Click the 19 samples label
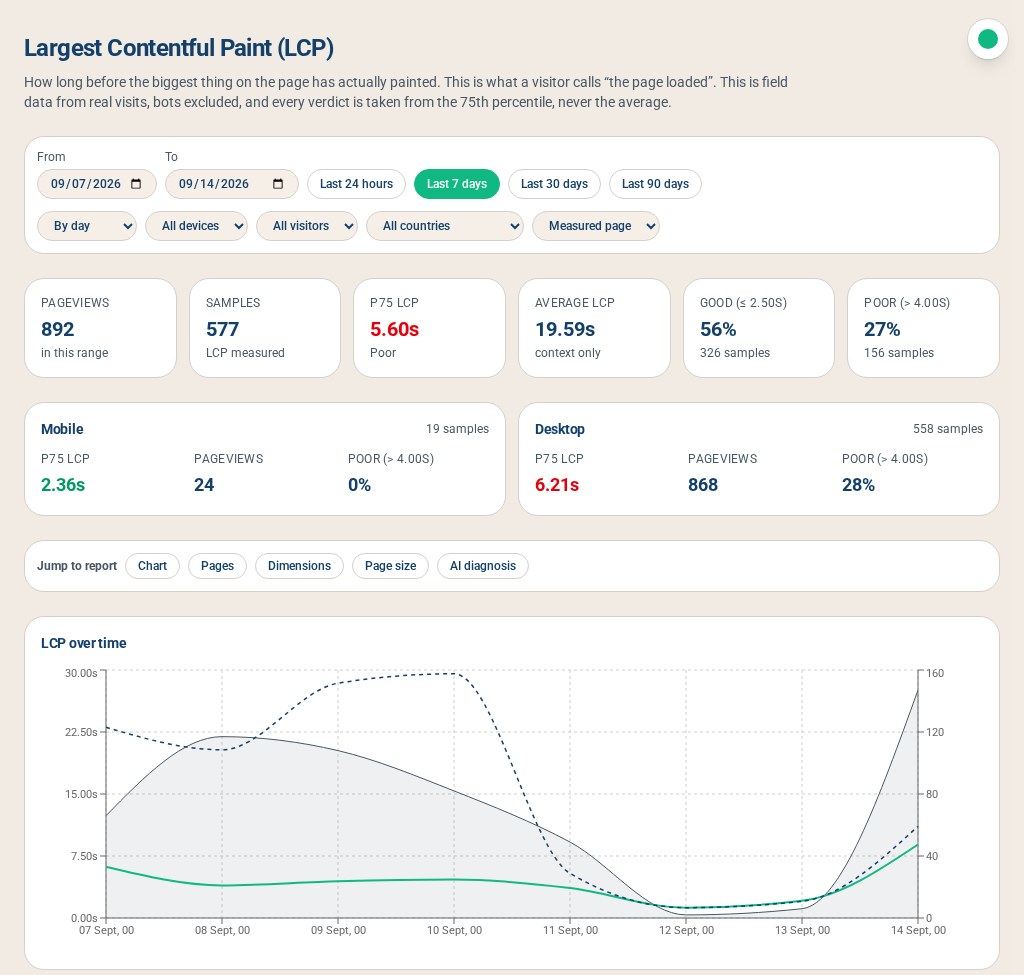 (x=457, y=429)
